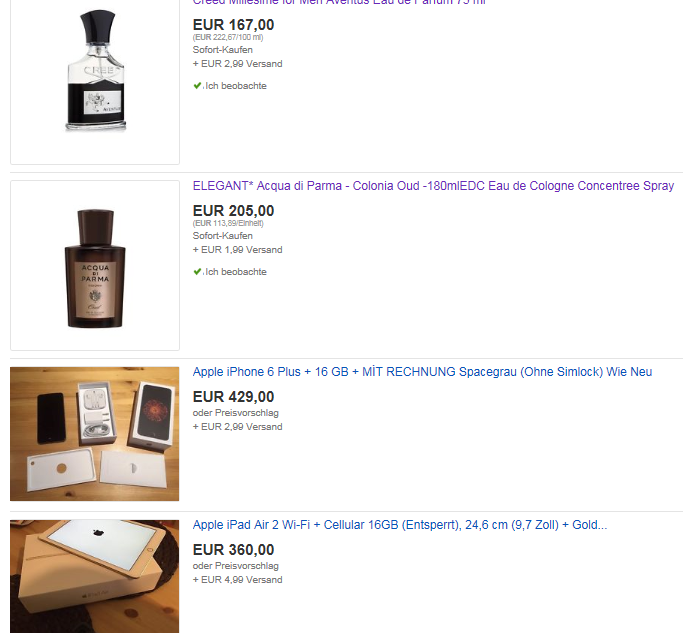
Task: Open Creed Millesime Aventus listing title
Action: [x=339, y=2]
